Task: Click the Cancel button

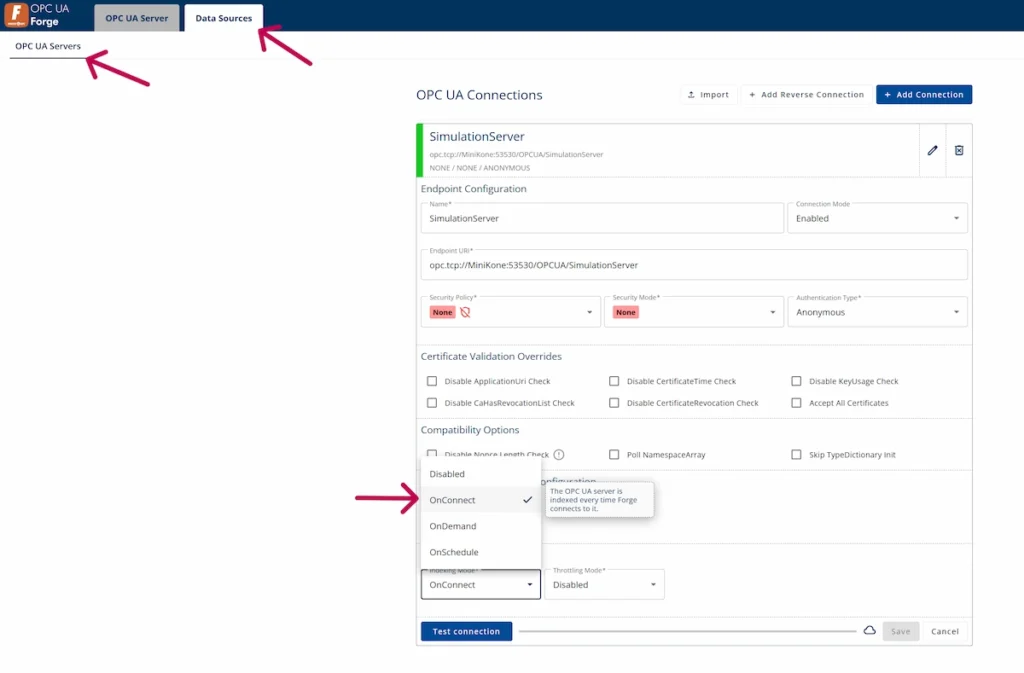Action: pos(944,631)
